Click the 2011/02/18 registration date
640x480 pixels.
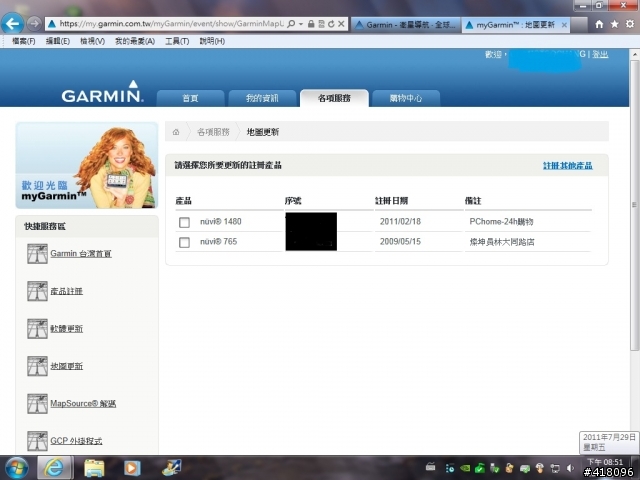point(400,222)
